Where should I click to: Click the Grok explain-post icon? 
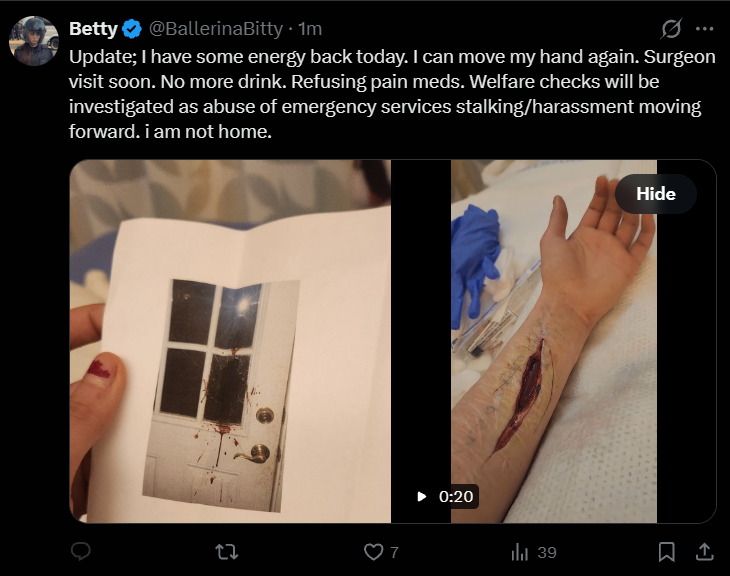click(x=671, y=29)
